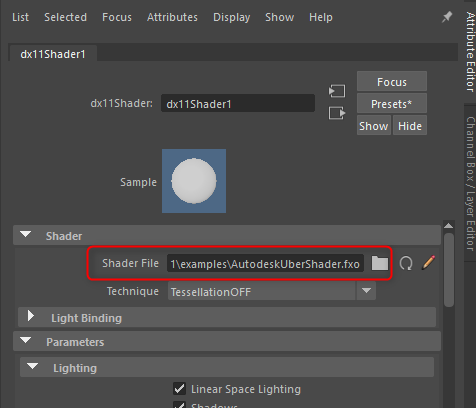The image size is (476, 408).
Task: Click the go to output connection icon
Action: coord(337,113)
